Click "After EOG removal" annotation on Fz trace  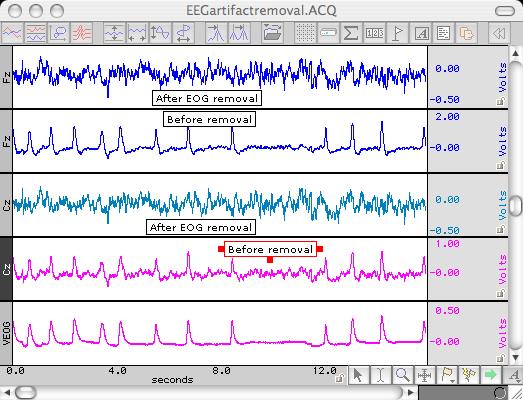click(207, 98)
